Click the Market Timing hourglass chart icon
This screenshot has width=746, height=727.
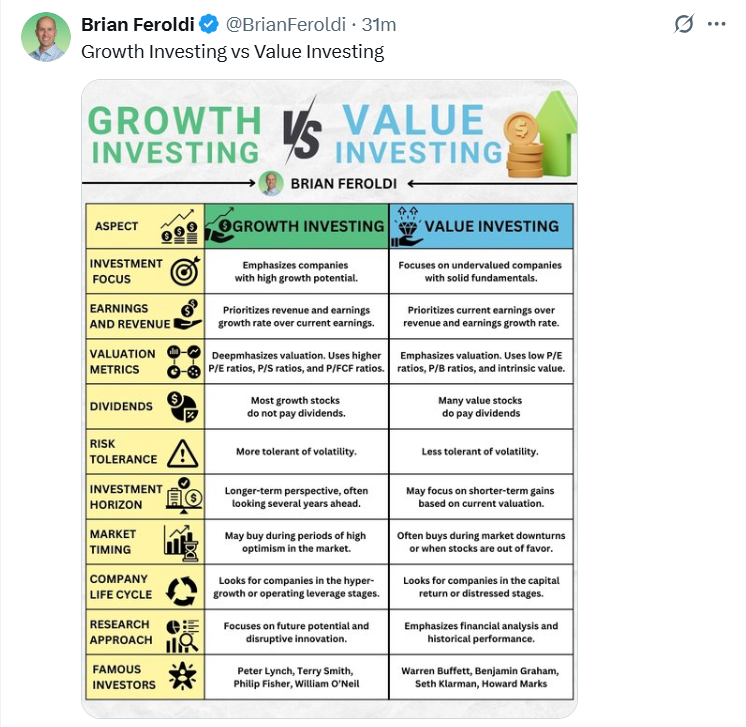181,543
